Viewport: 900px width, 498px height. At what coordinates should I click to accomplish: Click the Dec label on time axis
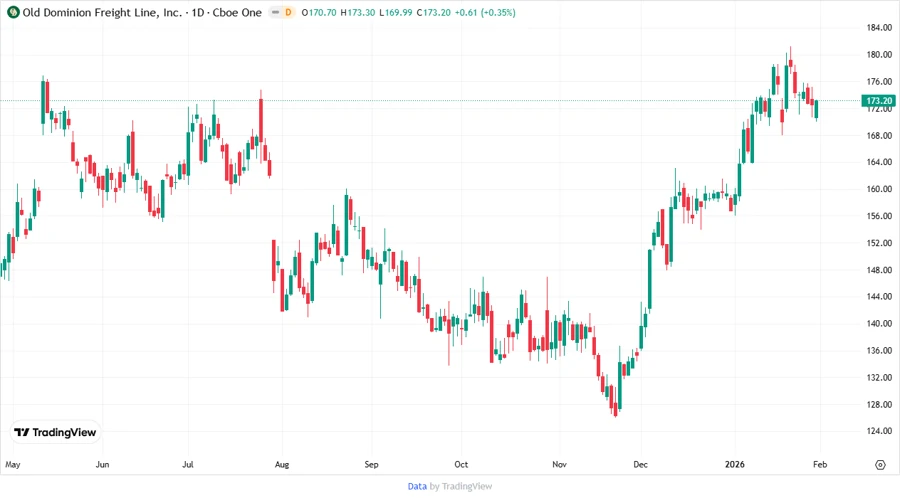(x=641, y=464)
